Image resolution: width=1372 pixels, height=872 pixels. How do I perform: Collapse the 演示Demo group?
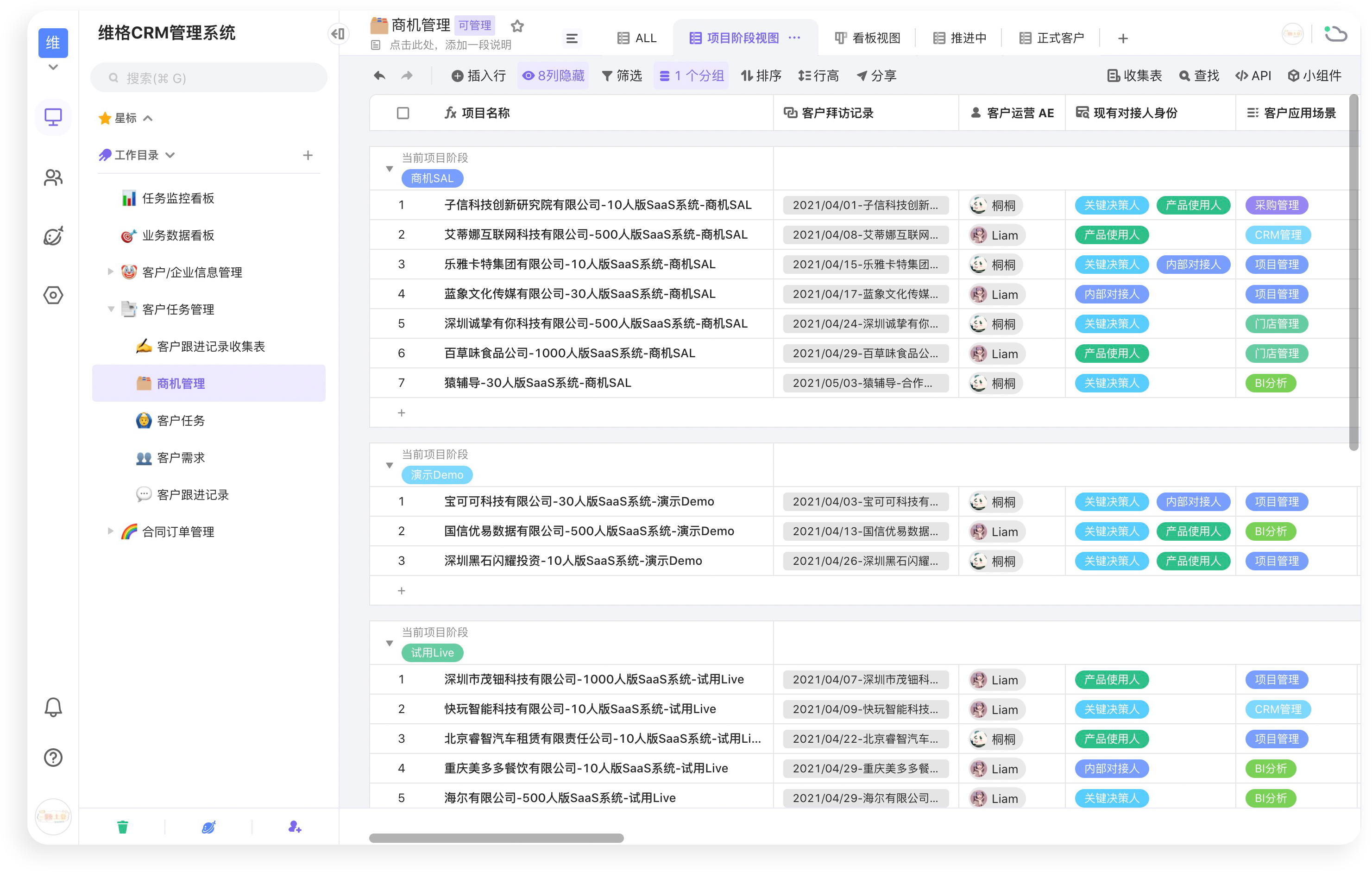[390, 465]
